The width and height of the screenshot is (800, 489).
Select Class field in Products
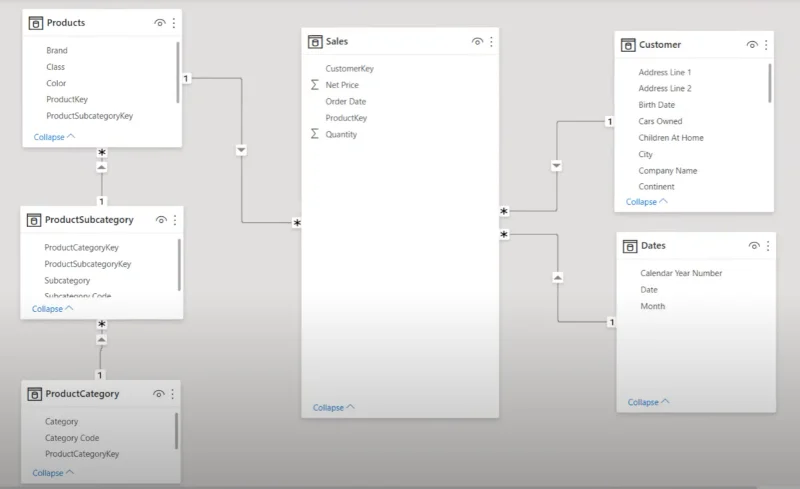pos(56,67)
